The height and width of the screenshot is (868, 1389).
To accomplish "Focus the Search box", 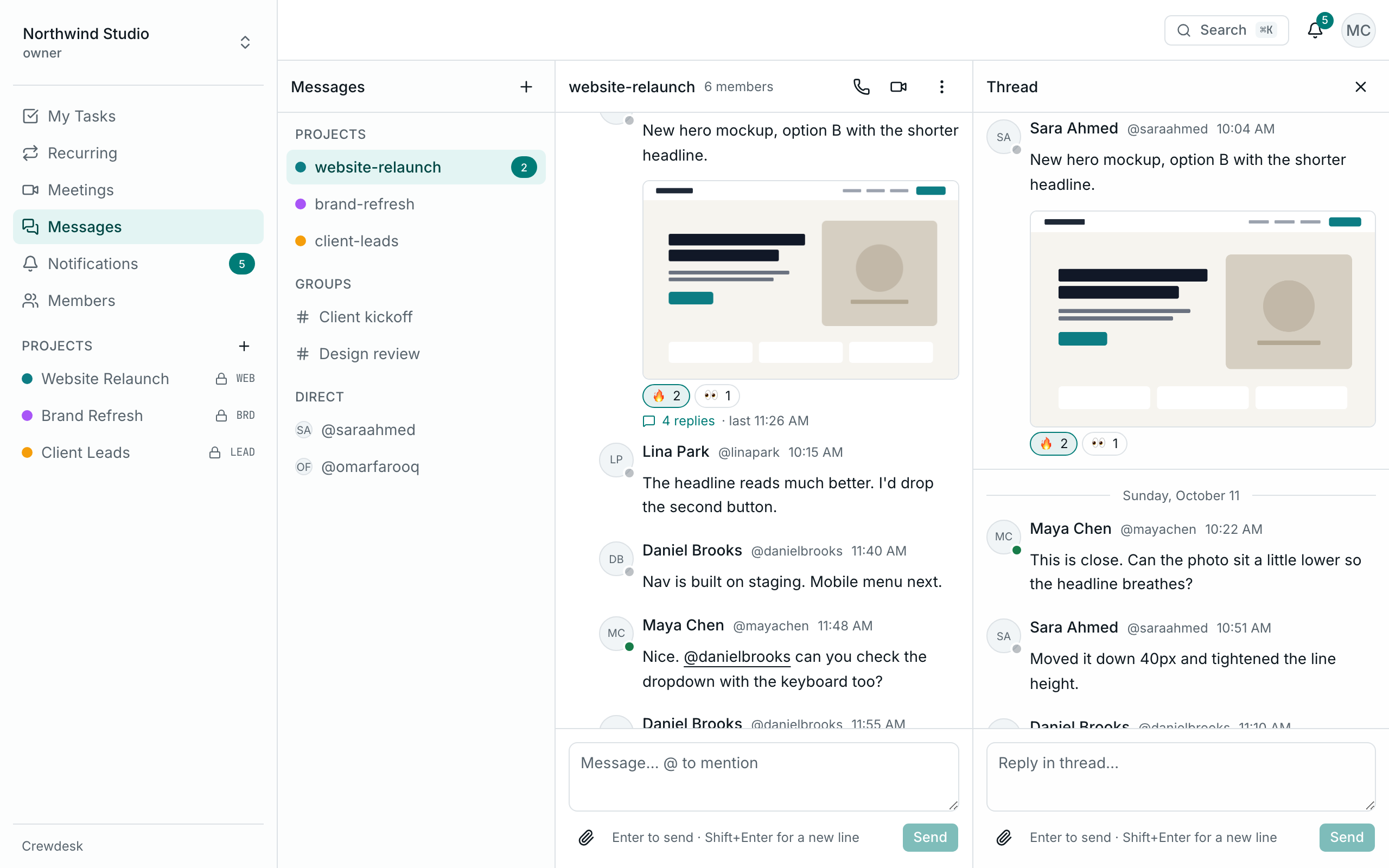I will tap(1226, 30).
